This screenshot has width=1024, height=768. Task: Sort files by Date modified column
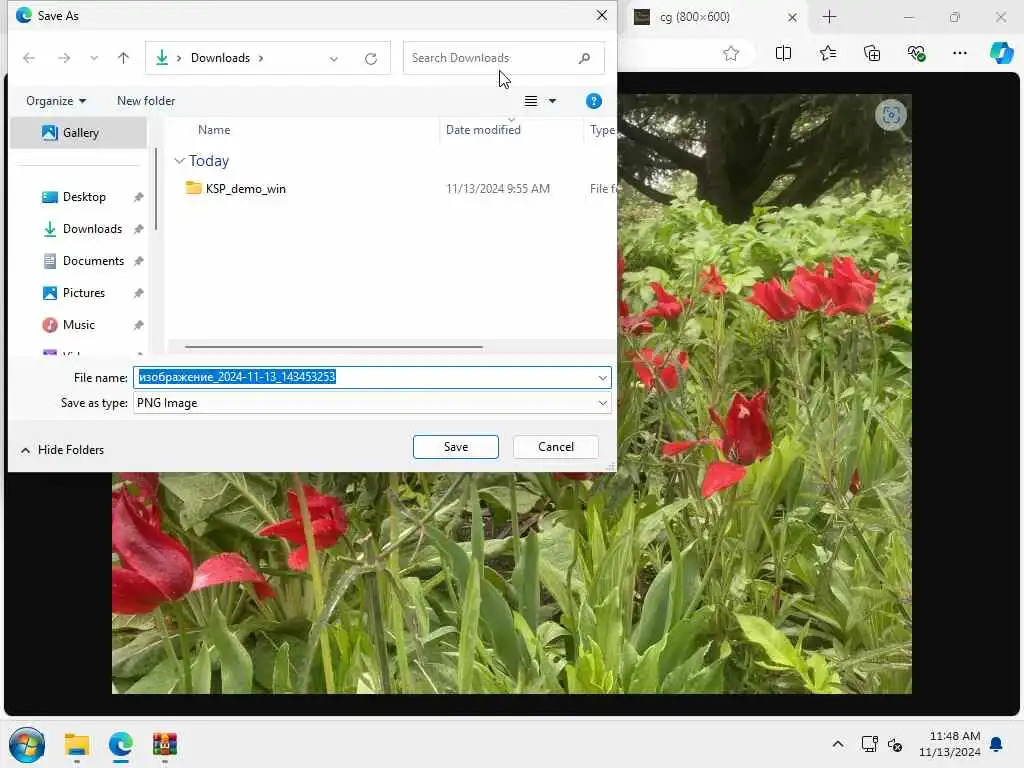(483, 130)
